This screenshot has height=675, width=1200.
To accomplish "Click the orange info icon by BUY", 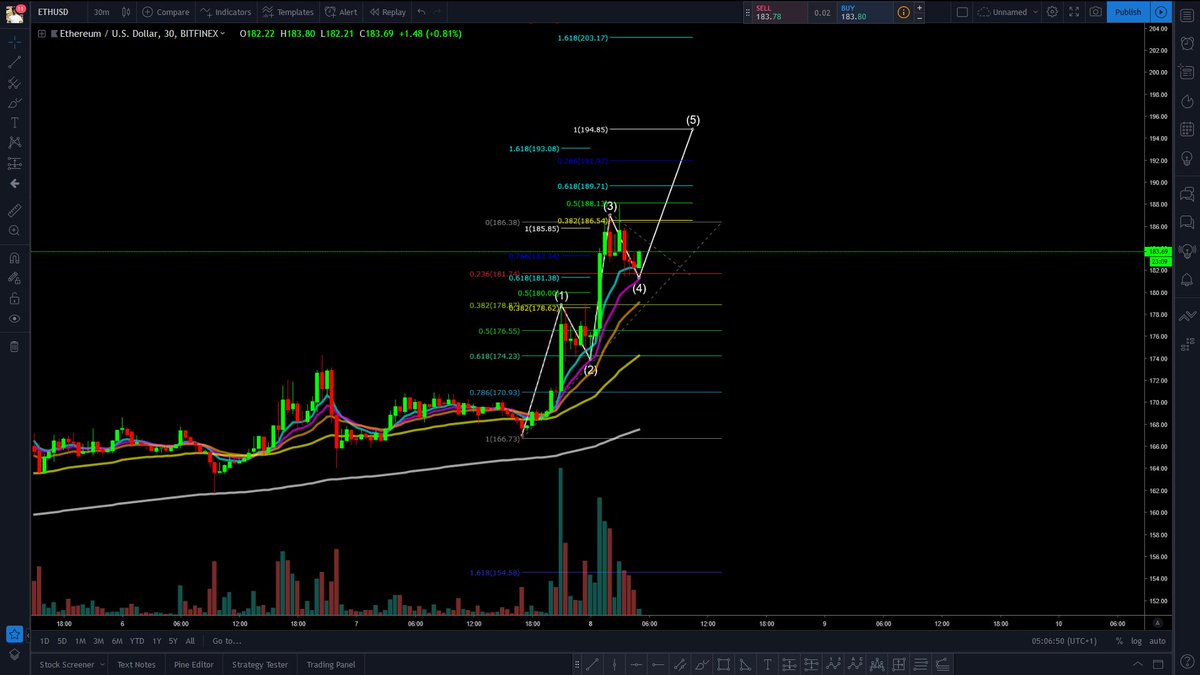I will pyautogui.click(x=904, y=12).
